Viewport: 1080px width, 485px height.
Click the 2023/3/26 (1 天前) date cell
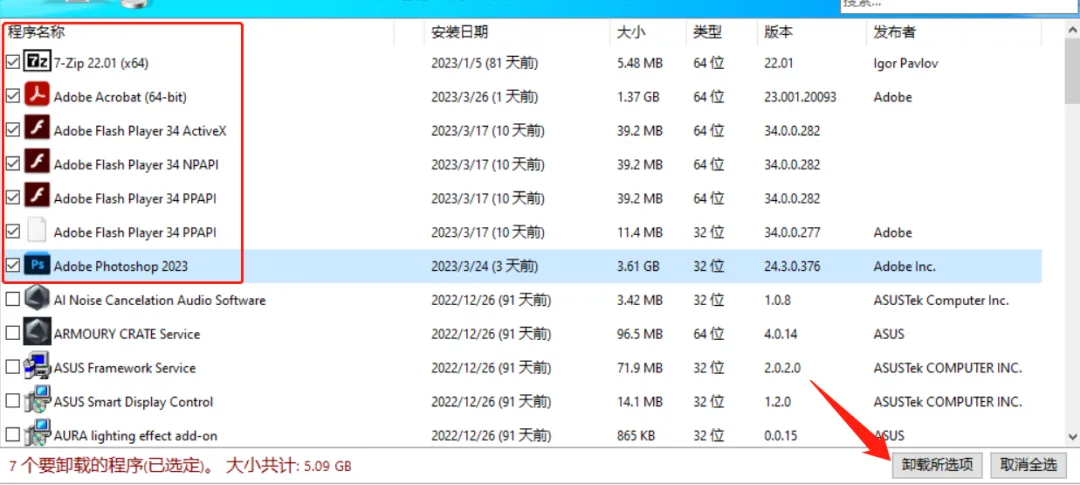[x=482, y=97]
